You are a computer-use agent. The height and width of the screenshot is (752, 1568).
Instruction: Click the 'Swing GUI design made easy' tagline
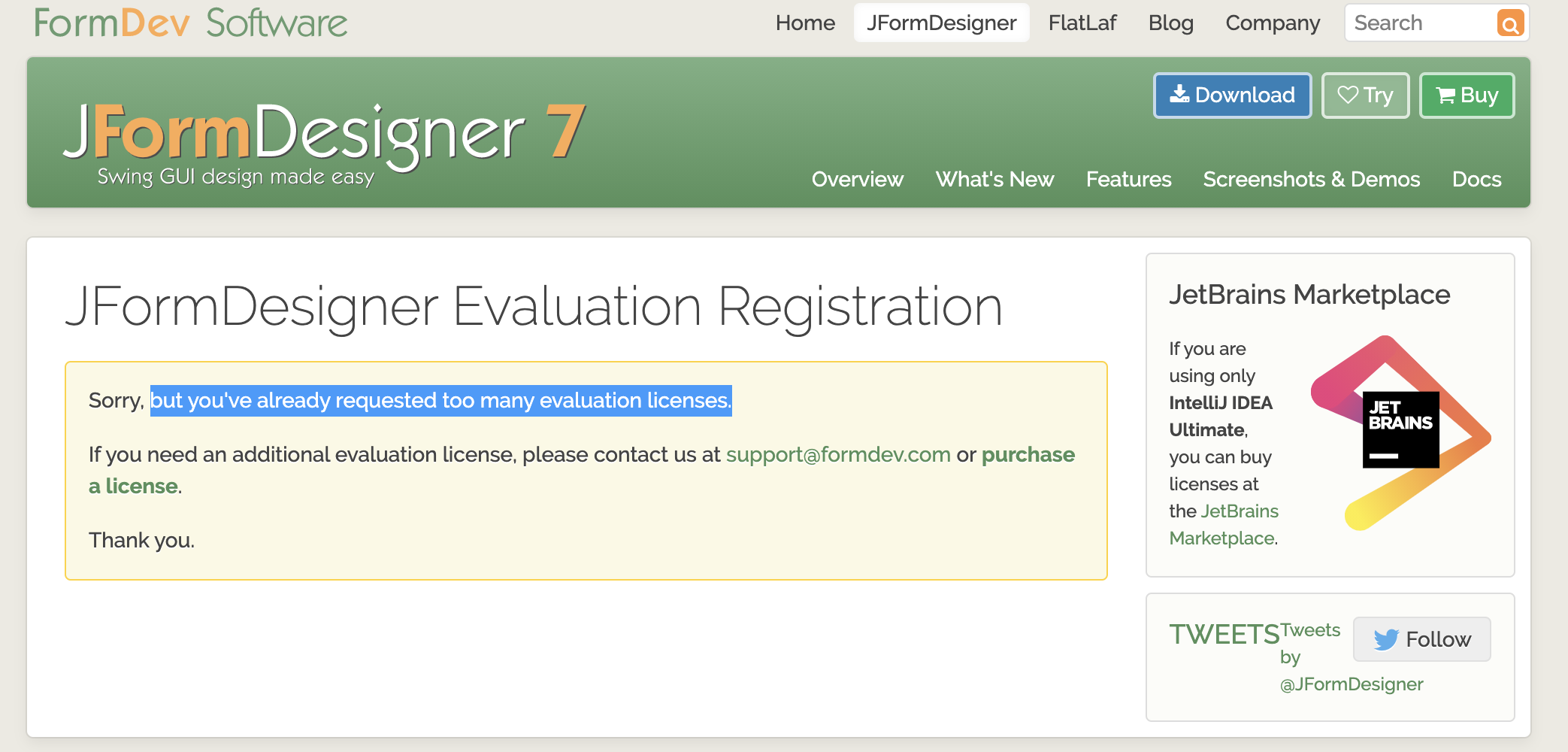click(235, 177)
